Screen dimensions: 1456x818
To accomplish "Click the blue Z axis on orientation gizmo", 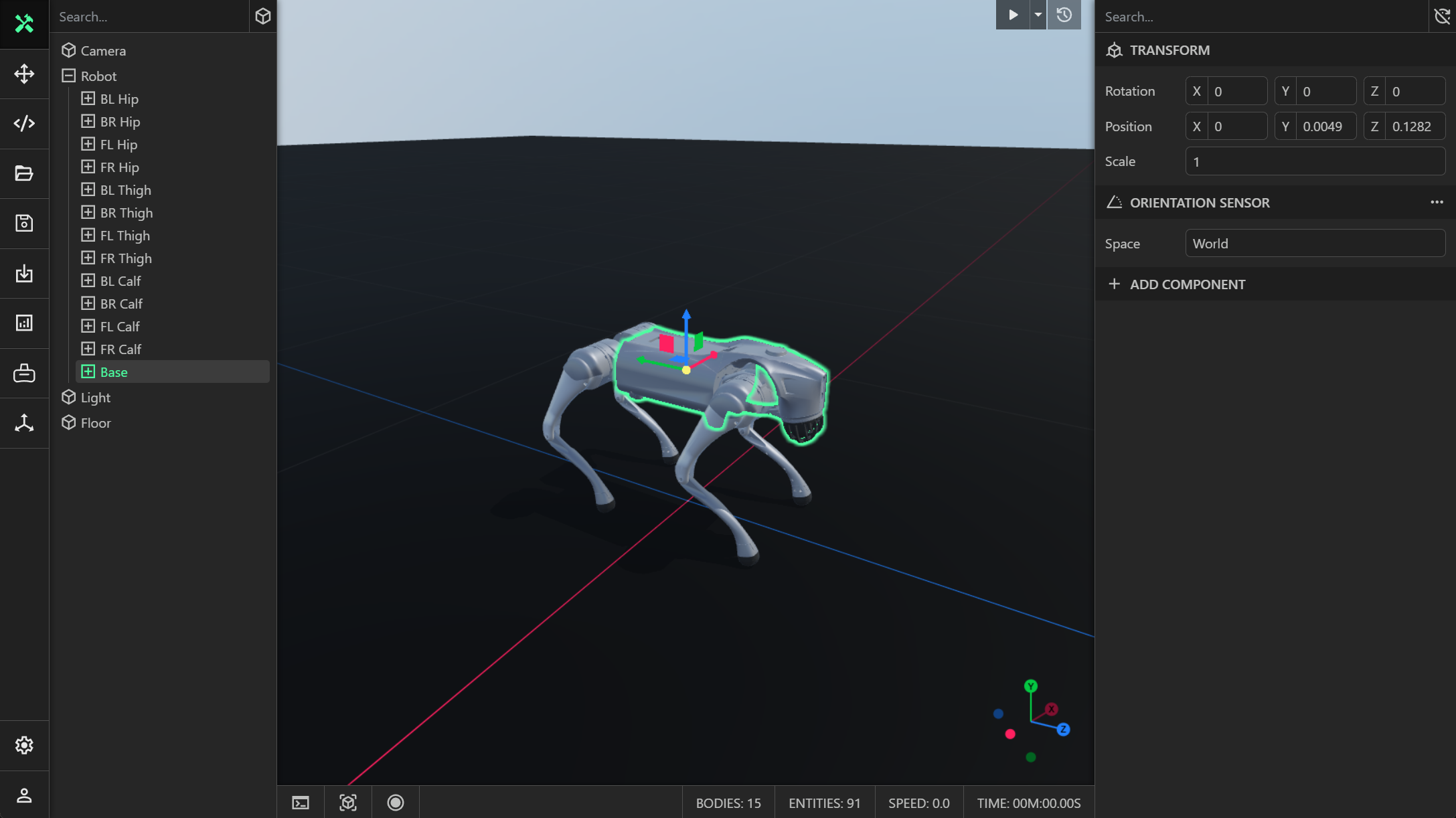I will click(1063, 730).
